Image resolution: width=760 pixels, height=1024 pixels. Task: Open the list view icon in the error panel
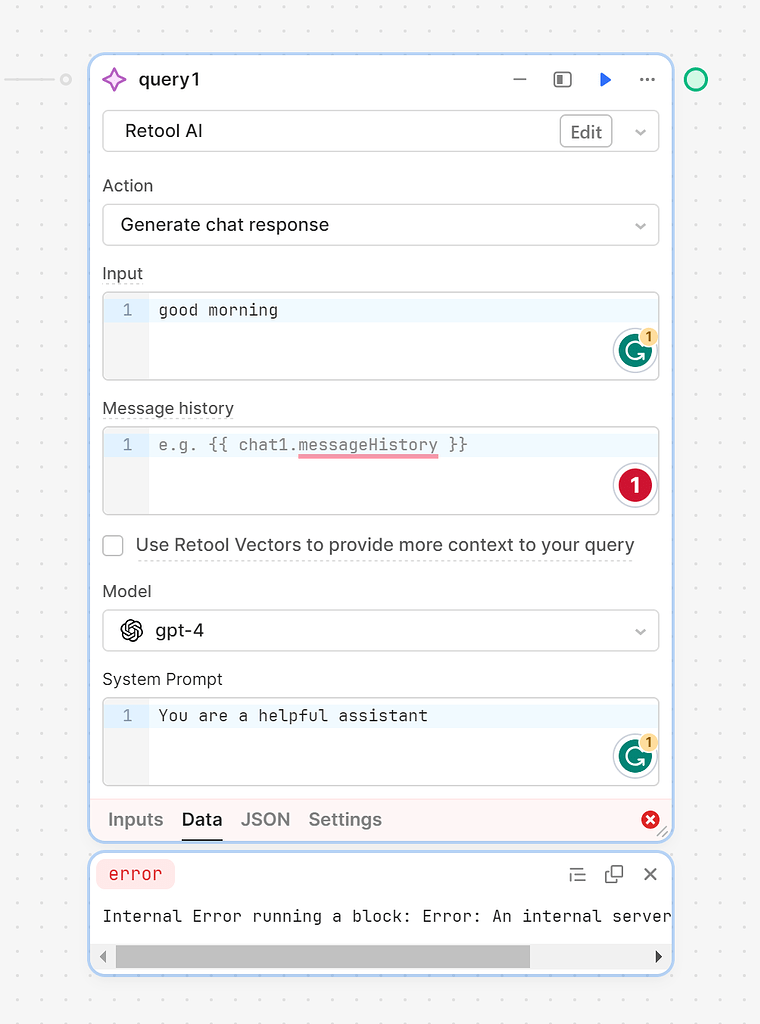pyautogui.click(x=578, y=873)
